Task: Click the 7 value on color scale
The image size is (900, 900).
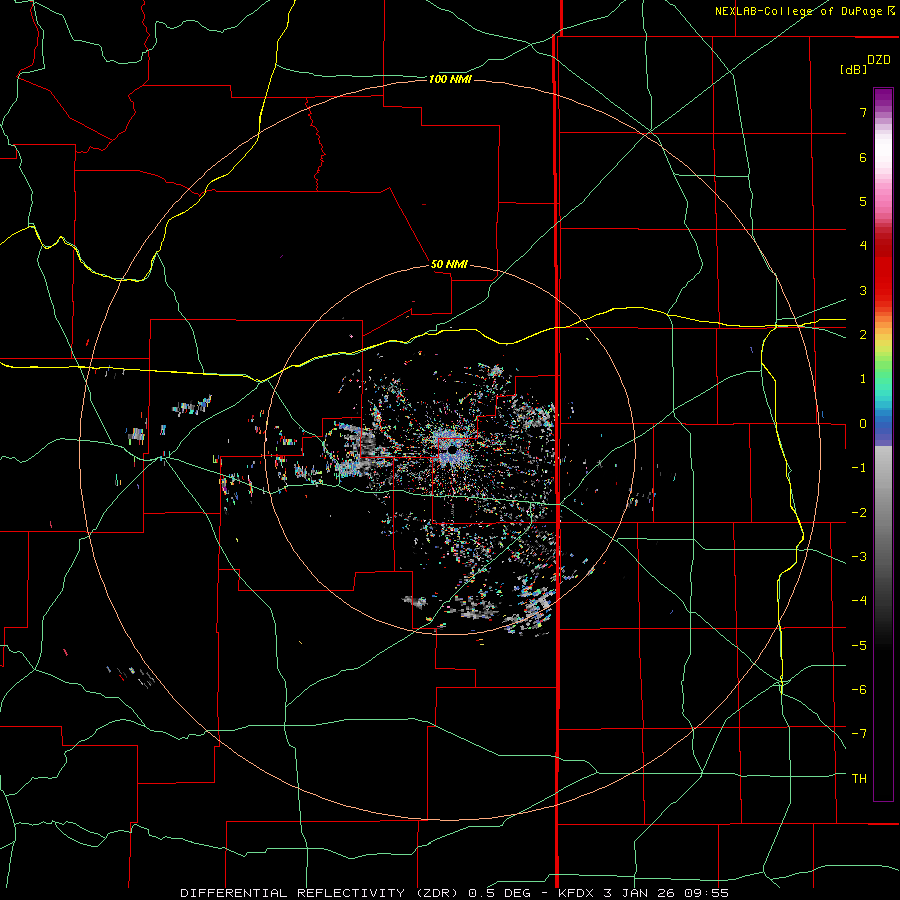Action: point(863,112)
